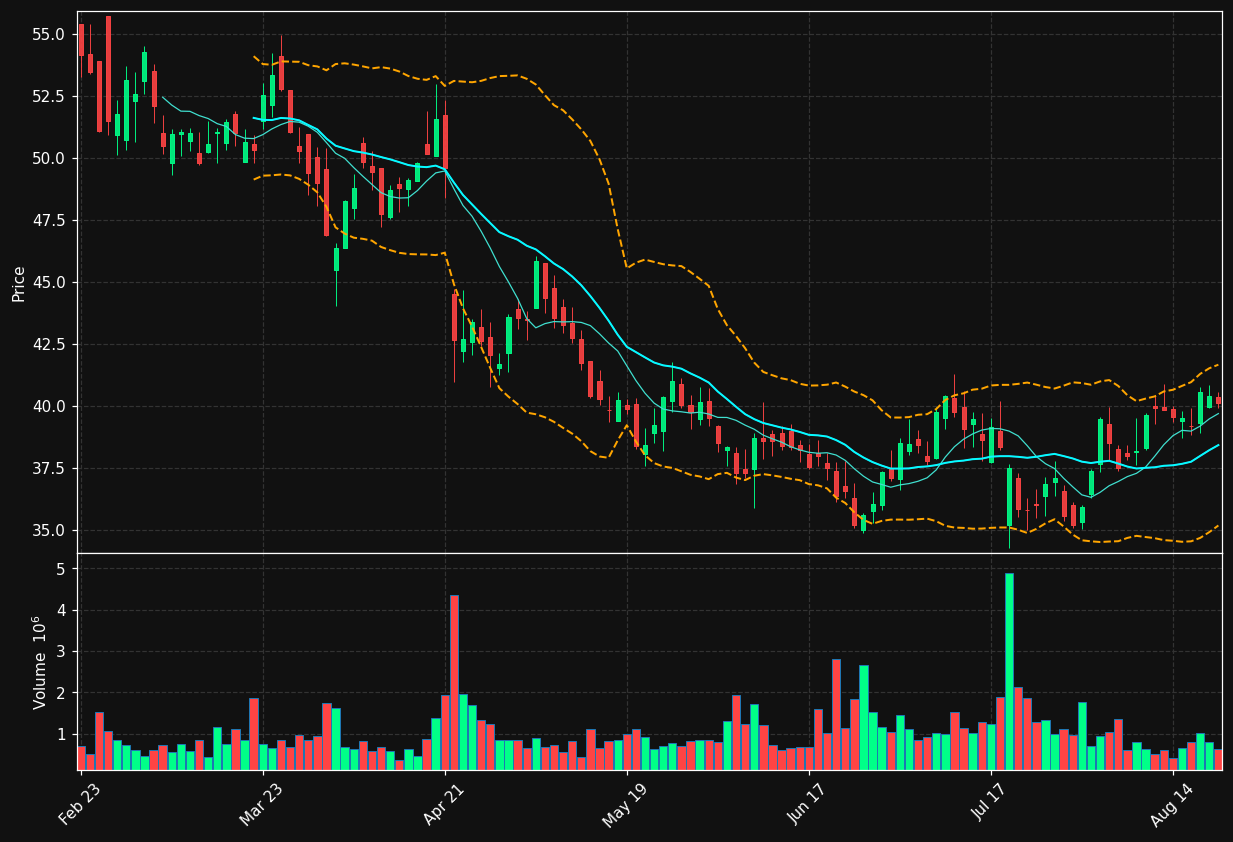
Task: Click the tall red volume bar after Apr 21
Action: (454, 683)
